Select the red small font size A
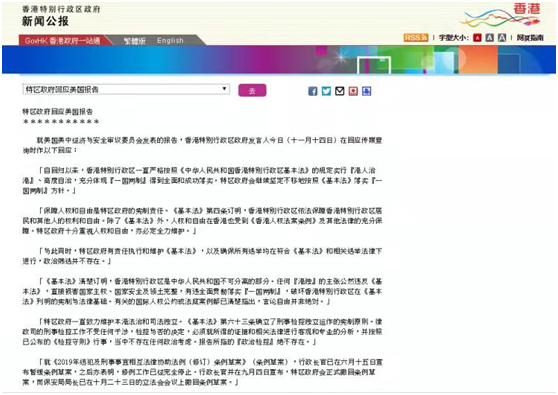The height and width of the screenshot is (395, 558). point(477,38)
